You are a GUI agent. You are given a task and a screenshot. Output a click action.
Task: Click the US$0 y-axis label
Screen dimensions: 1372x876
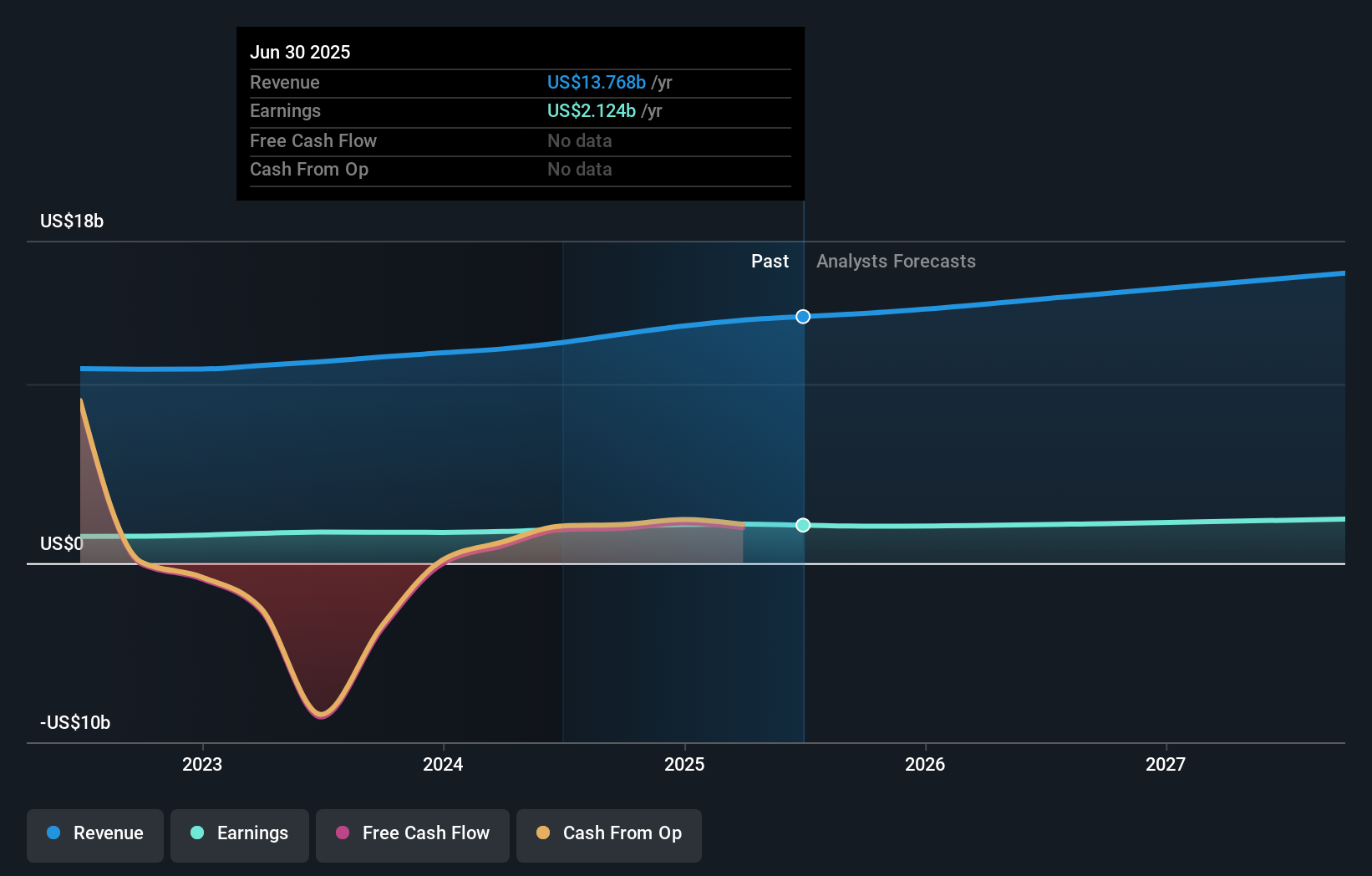(x=62, y=544)
